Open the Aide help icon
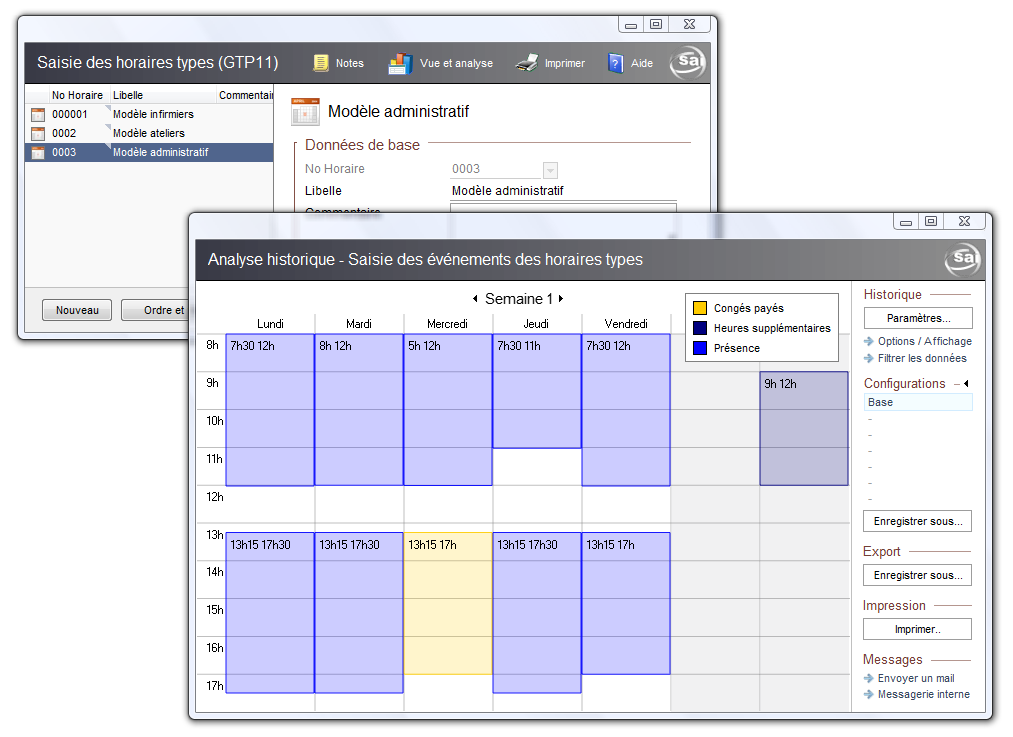The width and height of the screenshot is (1013, 737). [x=616, y=63]
